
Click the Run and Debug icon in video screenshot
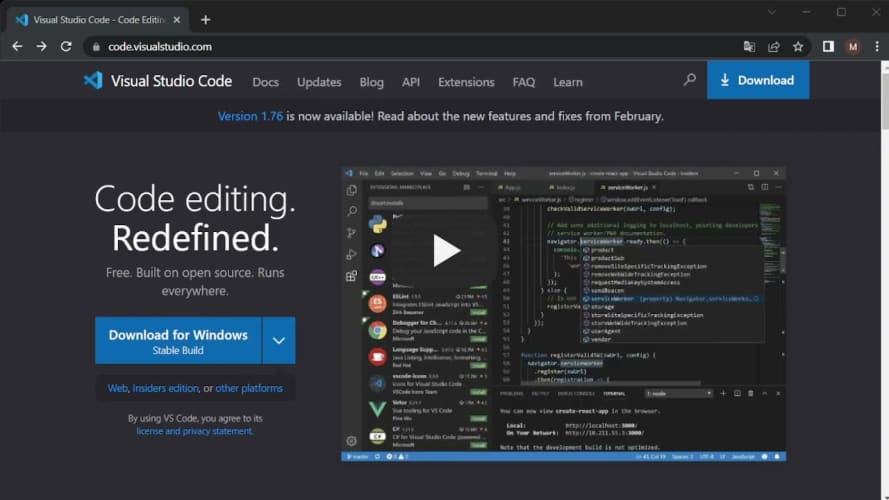(x=352, y=255)
